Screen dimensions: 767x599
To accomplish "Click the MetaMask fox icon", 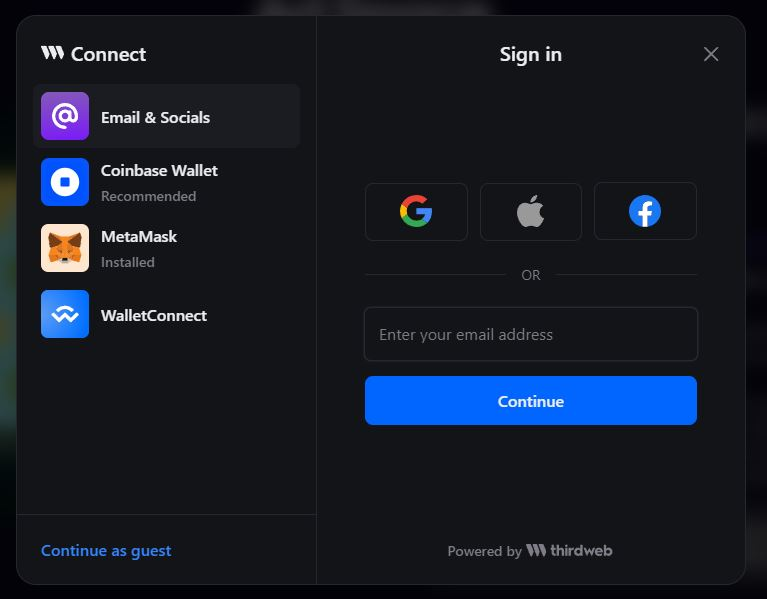I will pos(65,248).
